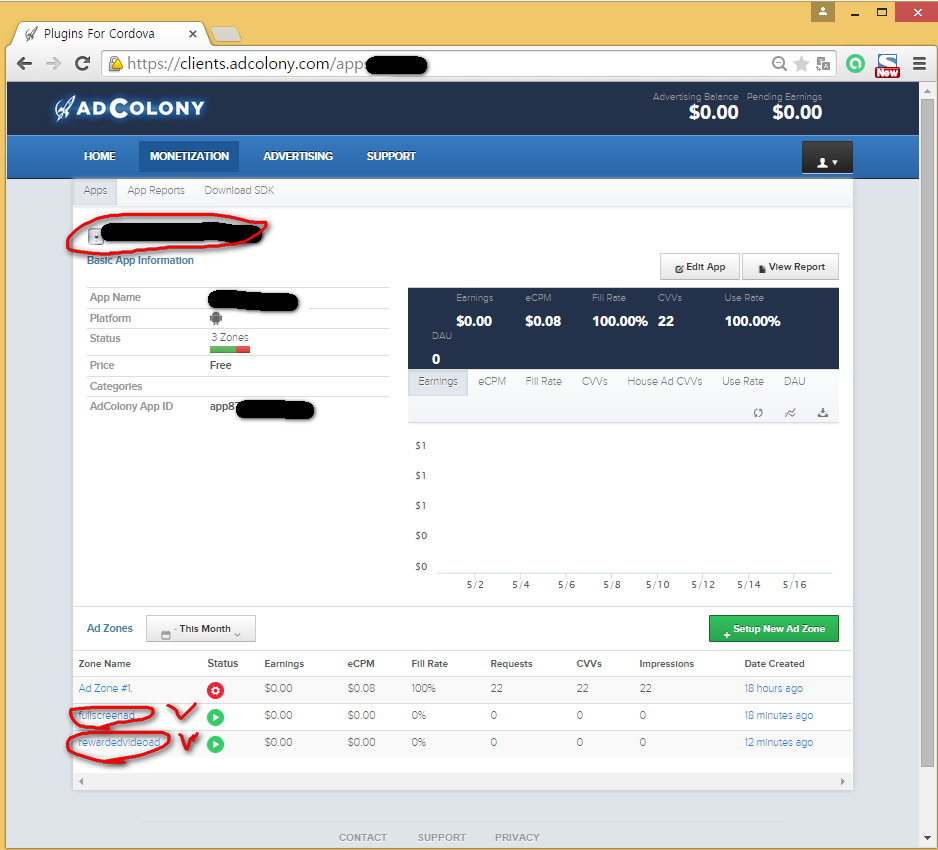Switch to the Apps sub-tab
Screen dimensions: 938x850
pos(95,191)
